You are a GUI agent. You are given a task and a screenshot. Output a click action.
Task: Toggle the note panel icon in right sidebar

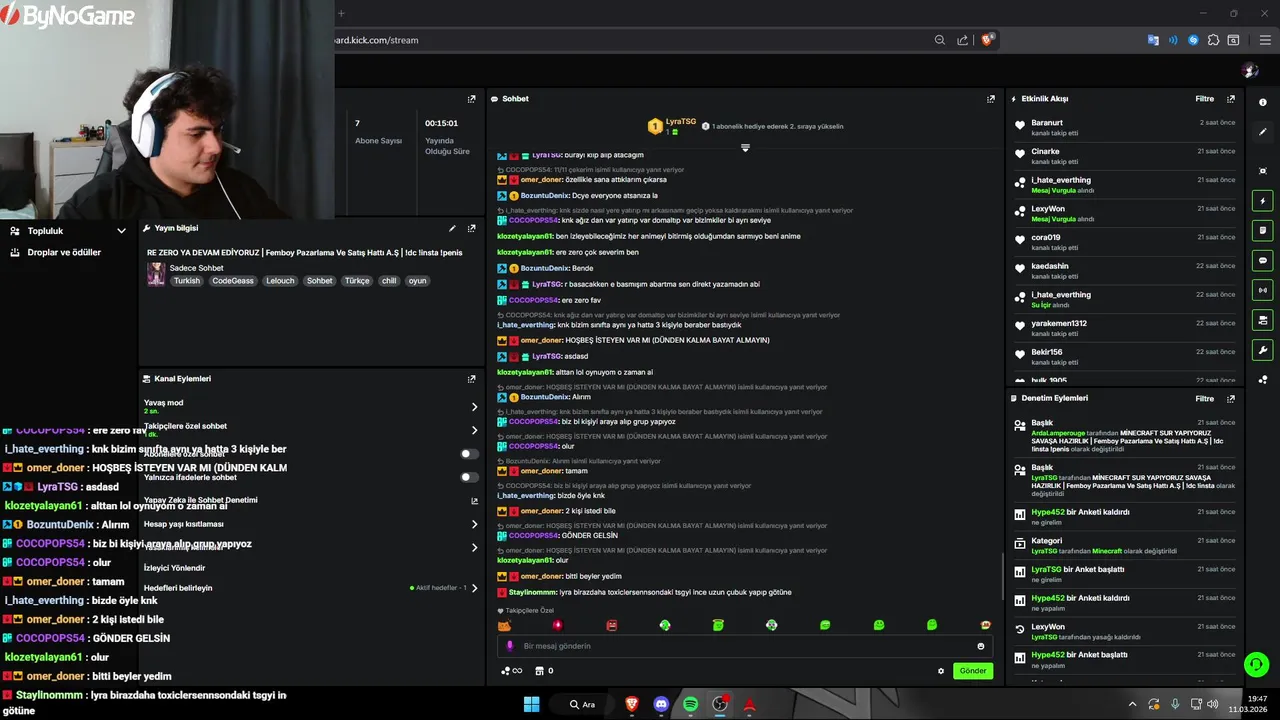[1263, 231]
